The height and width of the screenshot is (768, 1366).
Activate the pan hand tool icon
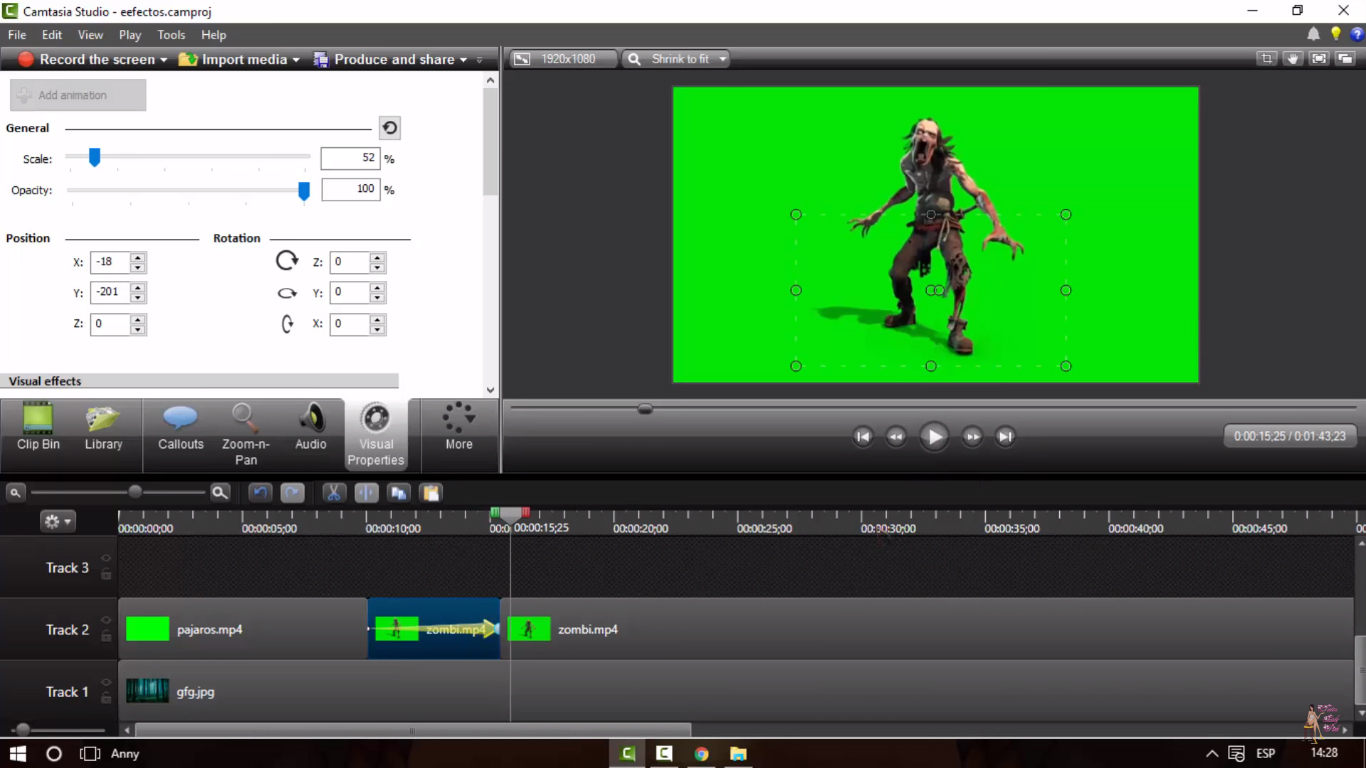point(1293,59)
